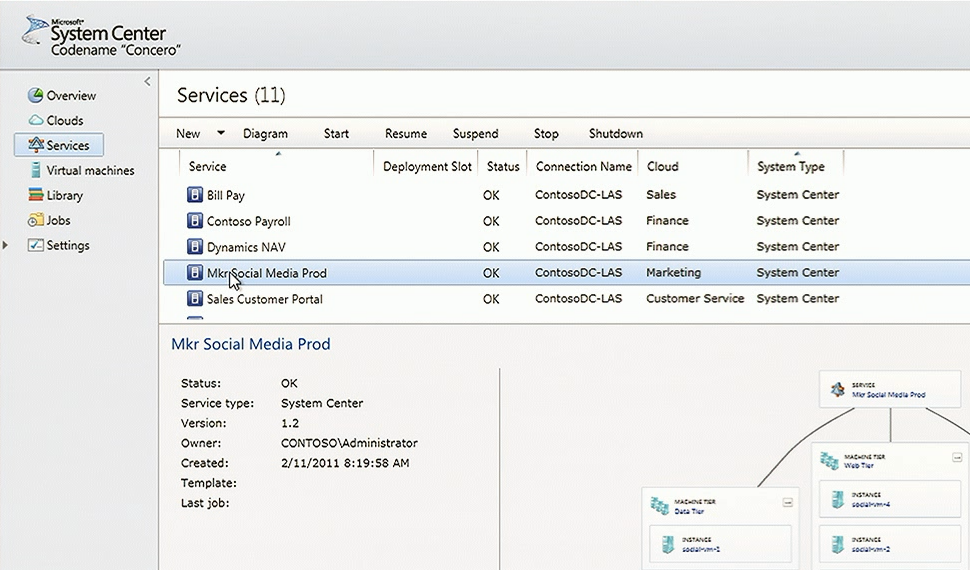
Task: Collapse the Web Tier diagram node
Action: (957, 458)
